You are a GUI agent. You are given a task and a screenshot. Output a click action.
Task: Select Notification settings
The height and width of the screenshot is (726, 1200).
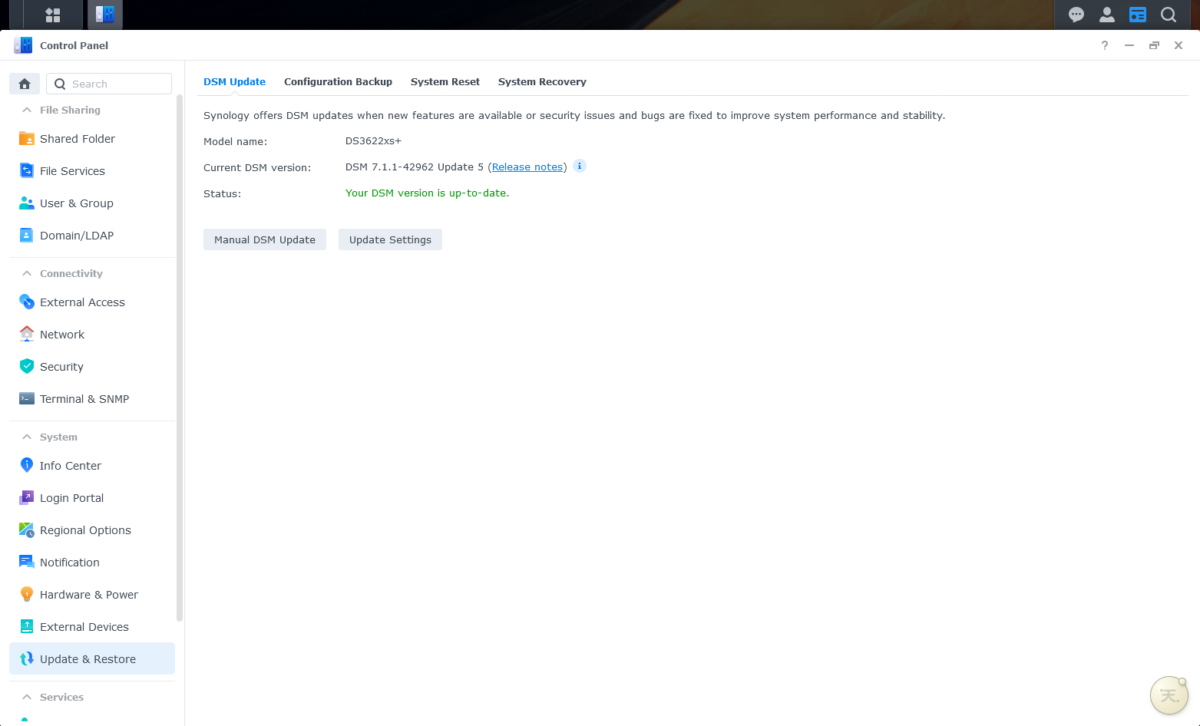69,561
